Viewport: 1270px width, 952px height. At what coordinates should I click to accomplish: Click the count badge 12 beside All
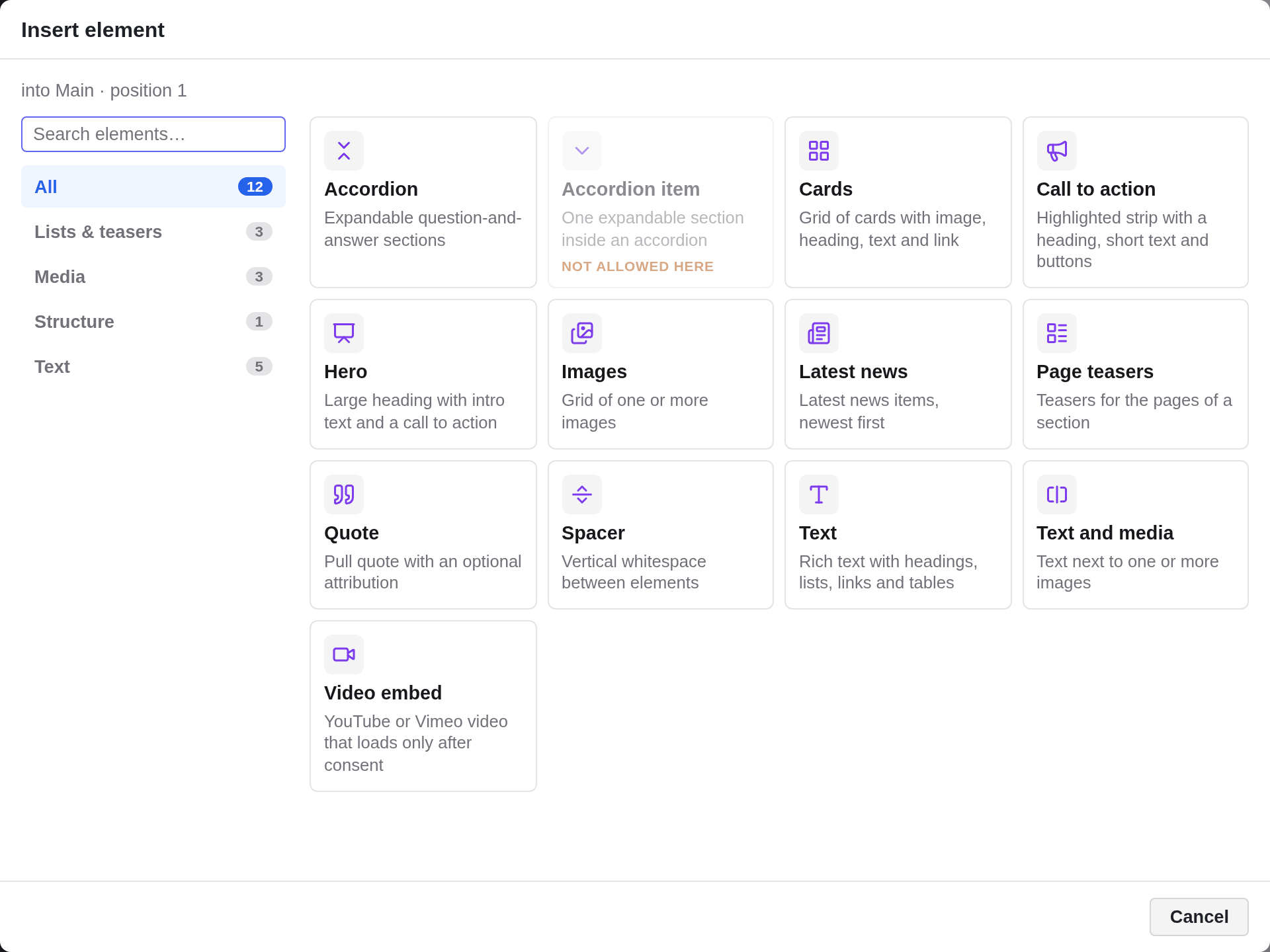point(255,187)
